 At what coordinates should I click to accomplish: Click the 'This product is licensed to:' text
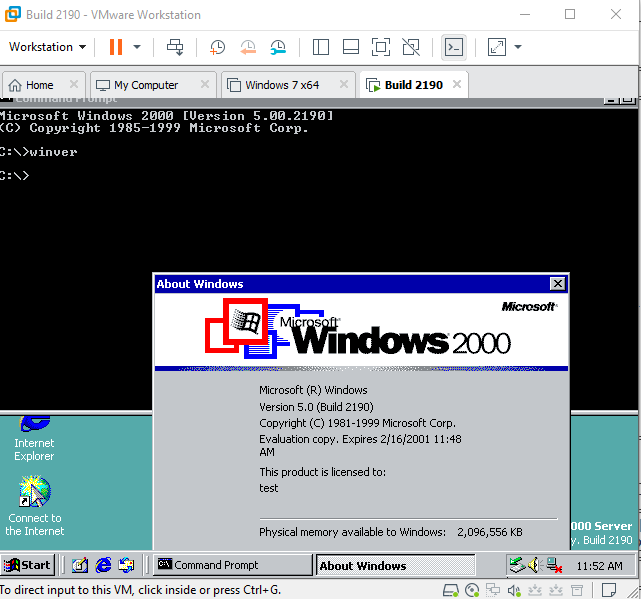(323, 472)
